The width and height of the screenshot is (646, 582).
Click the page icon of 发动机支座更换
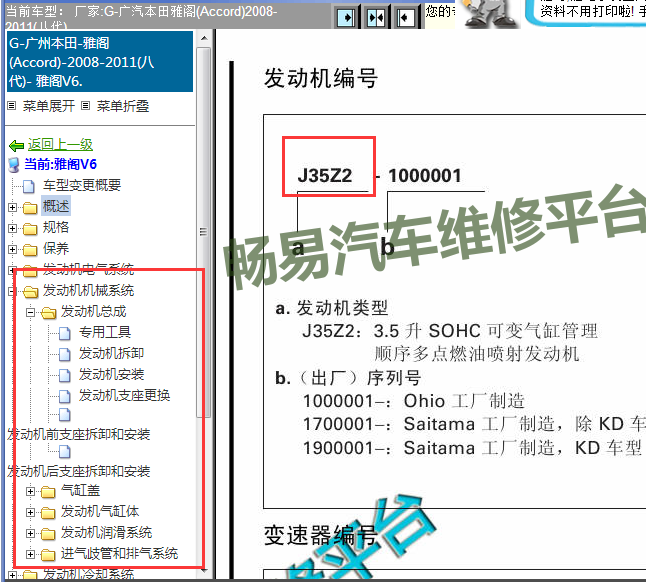[65, 396]
